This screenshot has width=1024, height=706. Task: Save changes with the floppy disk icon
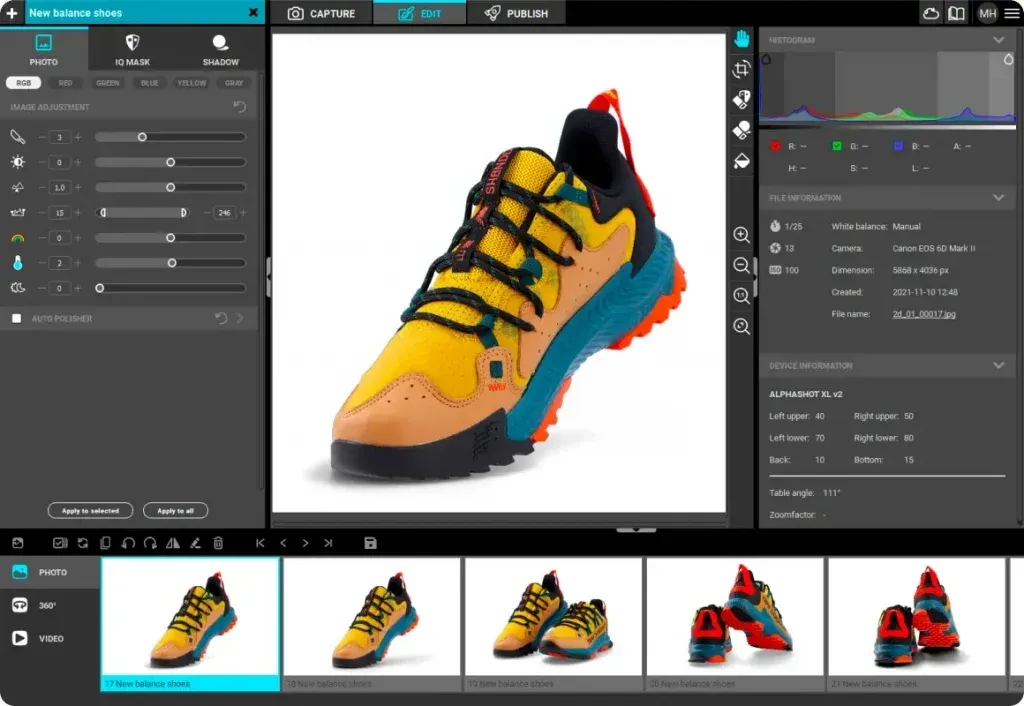370,543
